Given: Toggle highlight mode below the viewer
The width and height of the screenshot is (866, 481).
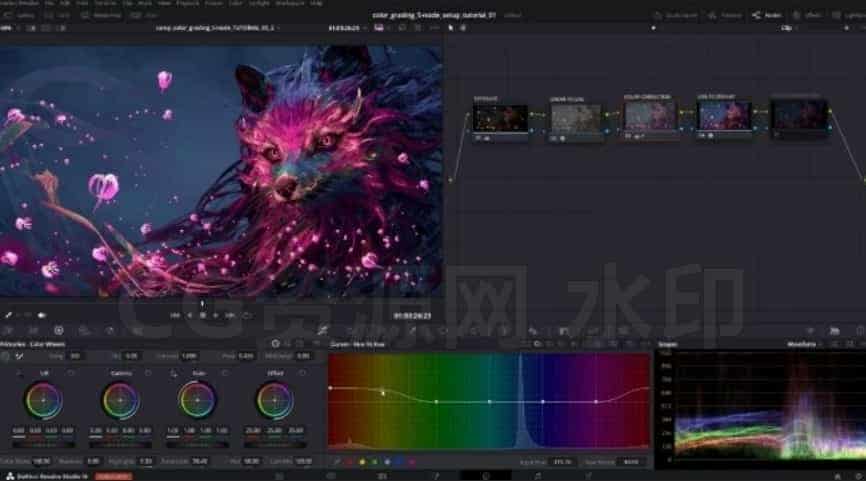Looking at the screenshot, I should pos(41,315).
